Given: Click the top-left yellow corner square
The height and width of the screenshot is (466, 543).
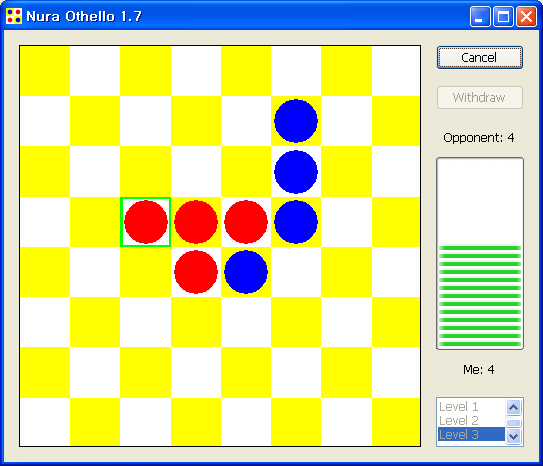Looking at the screenshot, I should coord(45,71).
